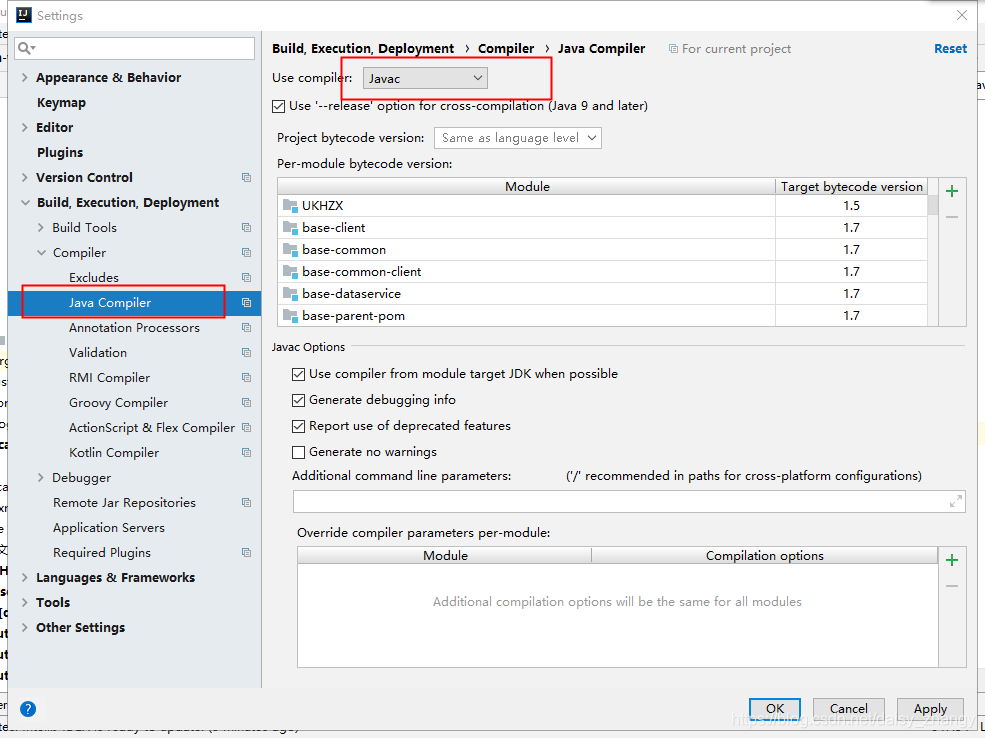Screen dimensions: 985x738
Task: Click the project-level icon beside Version Control
Action: (246, 178)
